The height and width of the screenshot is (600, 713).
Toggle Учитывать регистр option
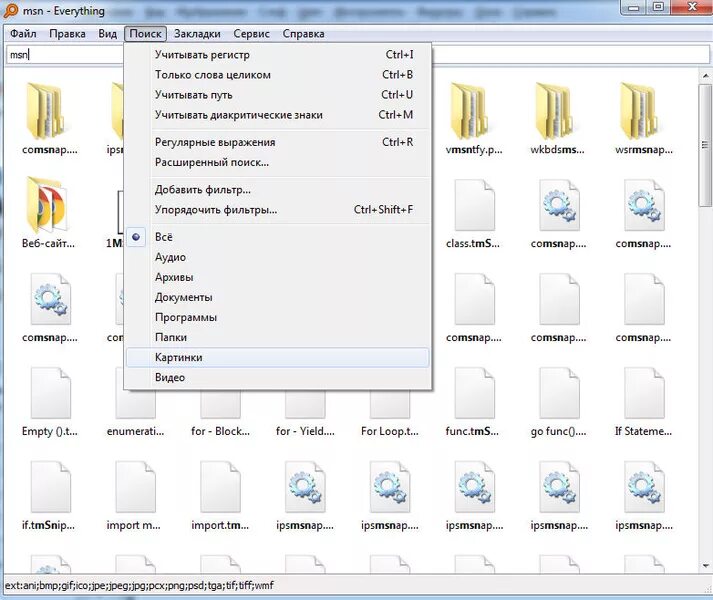[278, 55]
